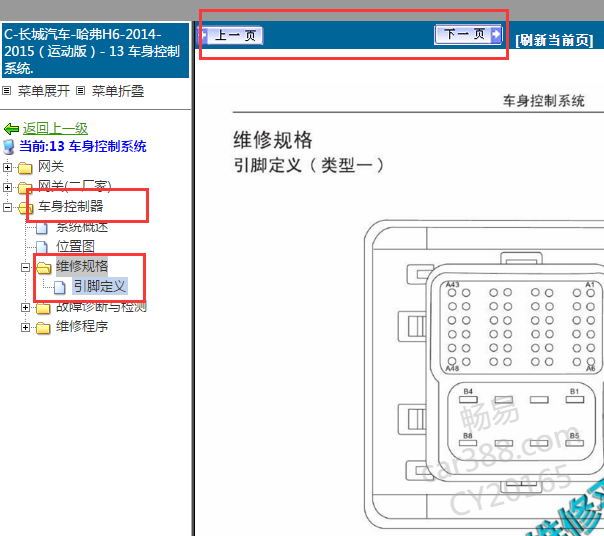Open the 引脚定义 page
Image resolution: width=604 pixels, height=536 pixels.
click(x=100, y=286)
